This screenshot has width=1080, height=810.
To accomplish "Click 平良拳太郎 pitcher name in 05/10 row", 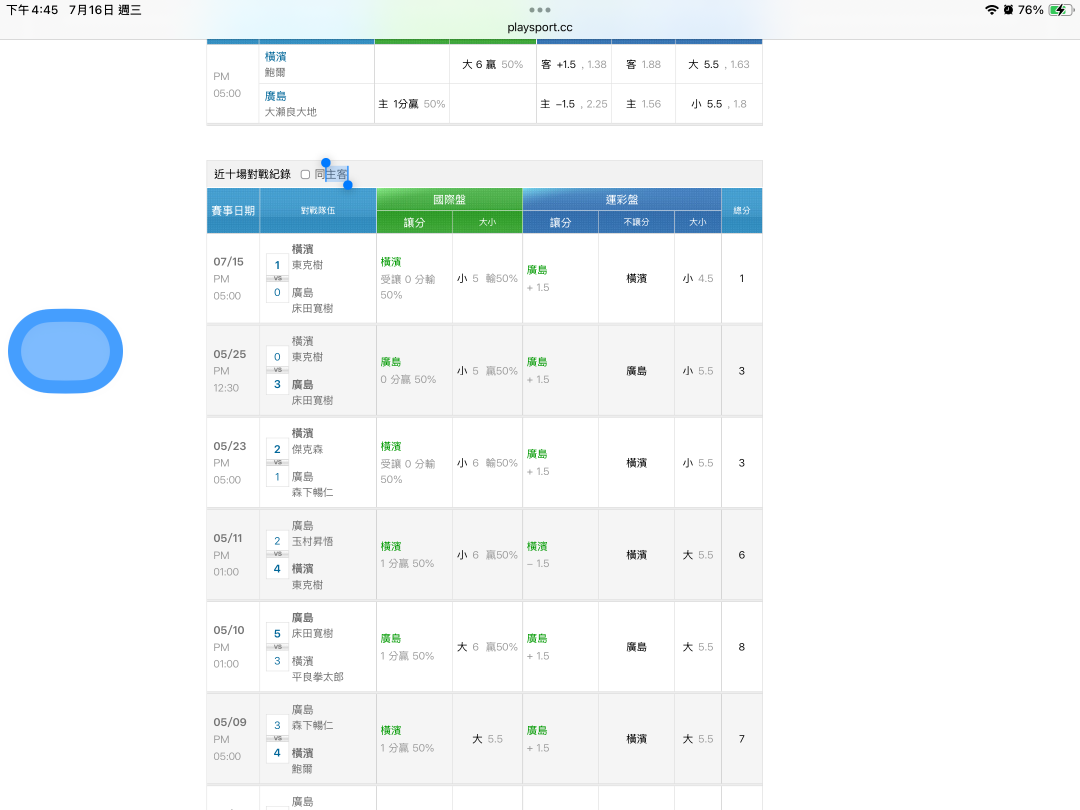I will tap(318, 677).
